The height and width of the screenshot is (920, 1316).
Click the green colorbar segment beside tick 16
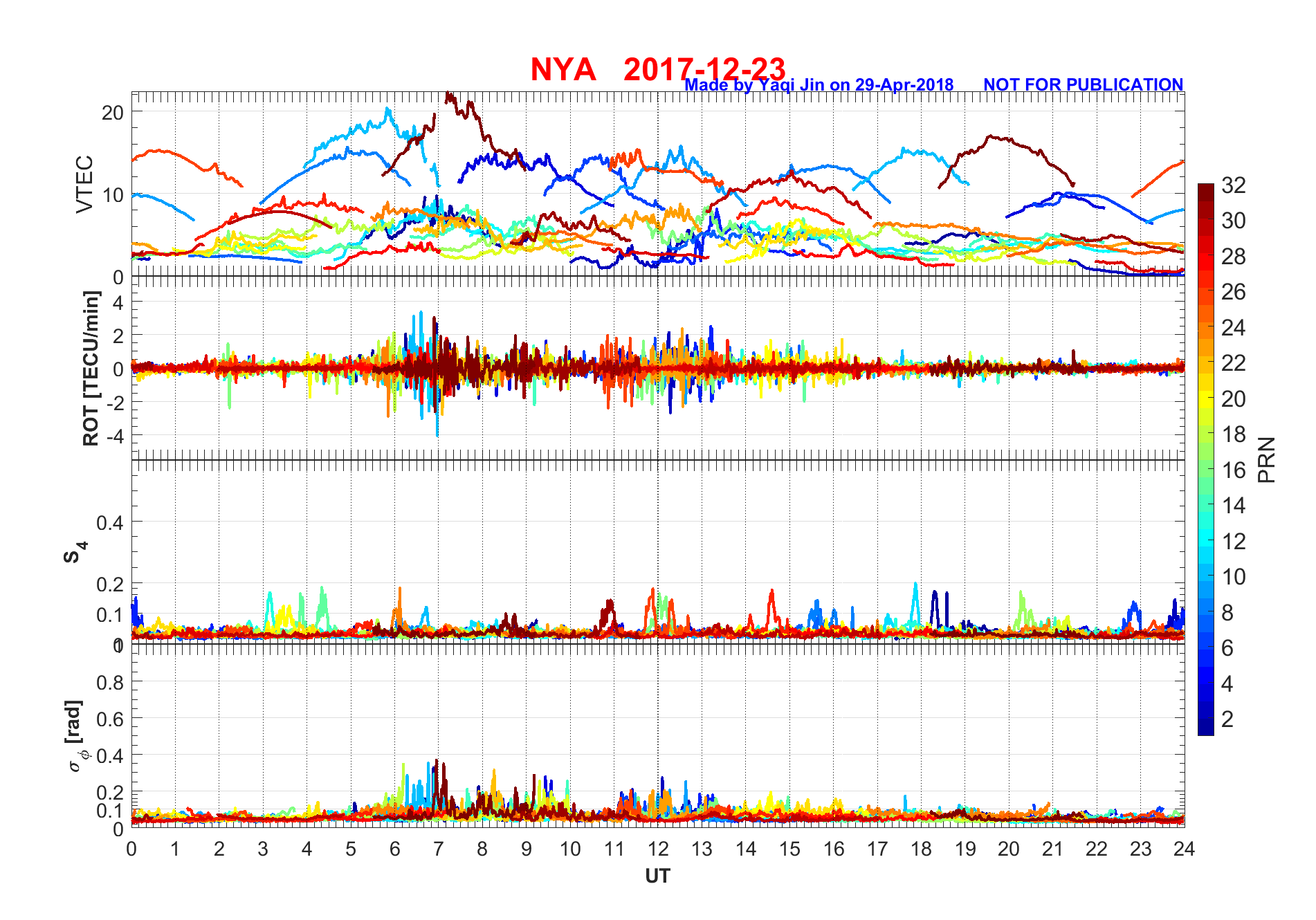coord(1206,470)
